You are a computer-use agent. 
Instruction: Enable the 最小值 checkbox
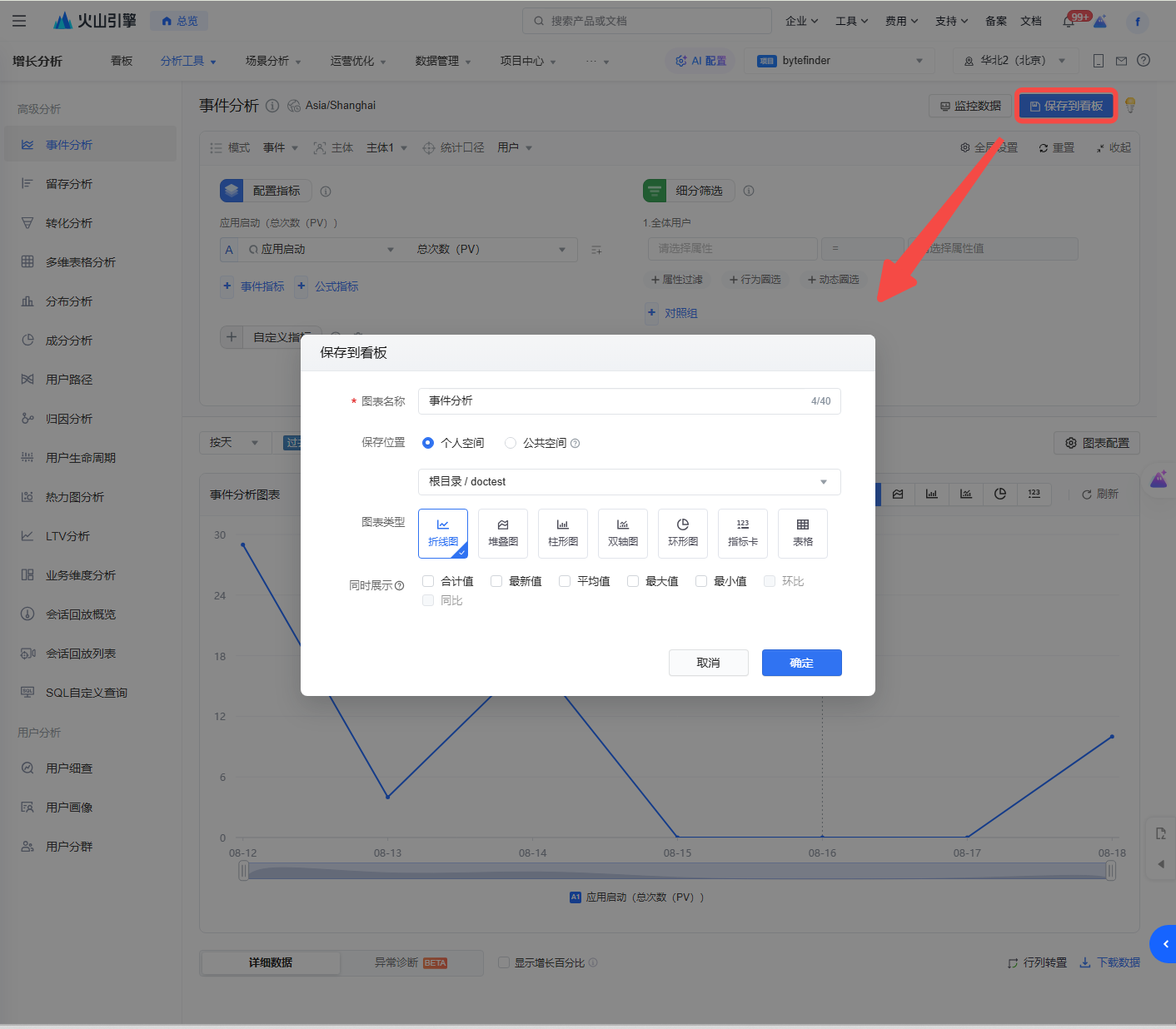pos(701,581)
